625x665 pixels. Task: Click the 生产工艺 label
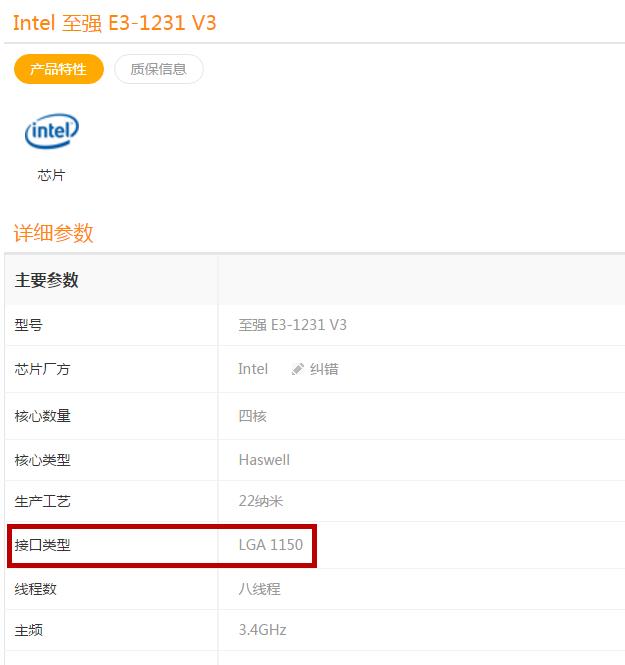[x=42, y=501]
